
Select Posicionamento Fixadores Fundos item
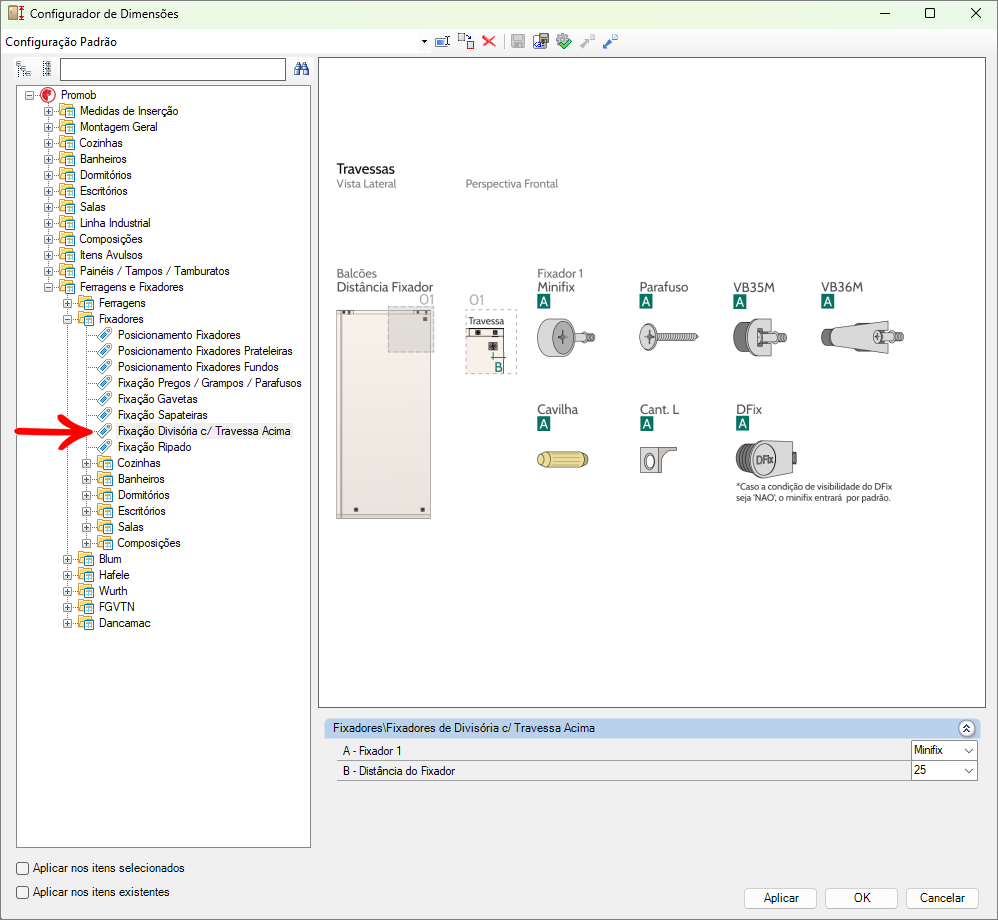point(198,367)
